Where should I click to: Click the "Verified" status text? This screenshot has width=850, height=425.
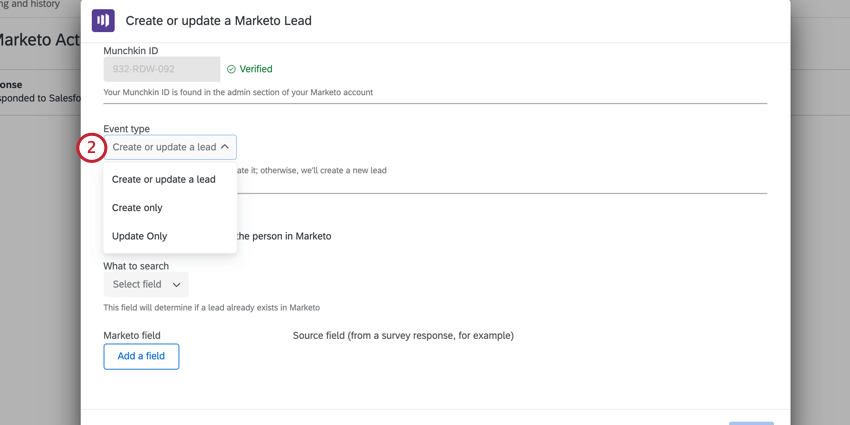click(256, 69)
